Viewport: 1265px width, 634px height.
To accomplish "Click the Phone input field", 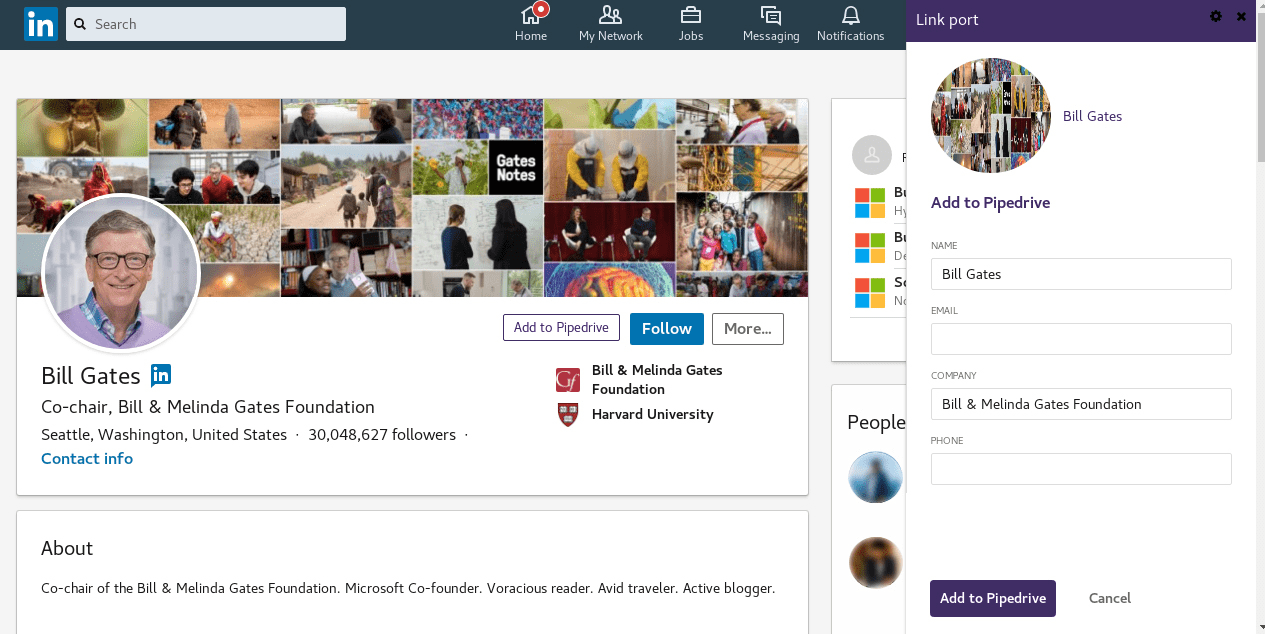I will [1081, 469].
